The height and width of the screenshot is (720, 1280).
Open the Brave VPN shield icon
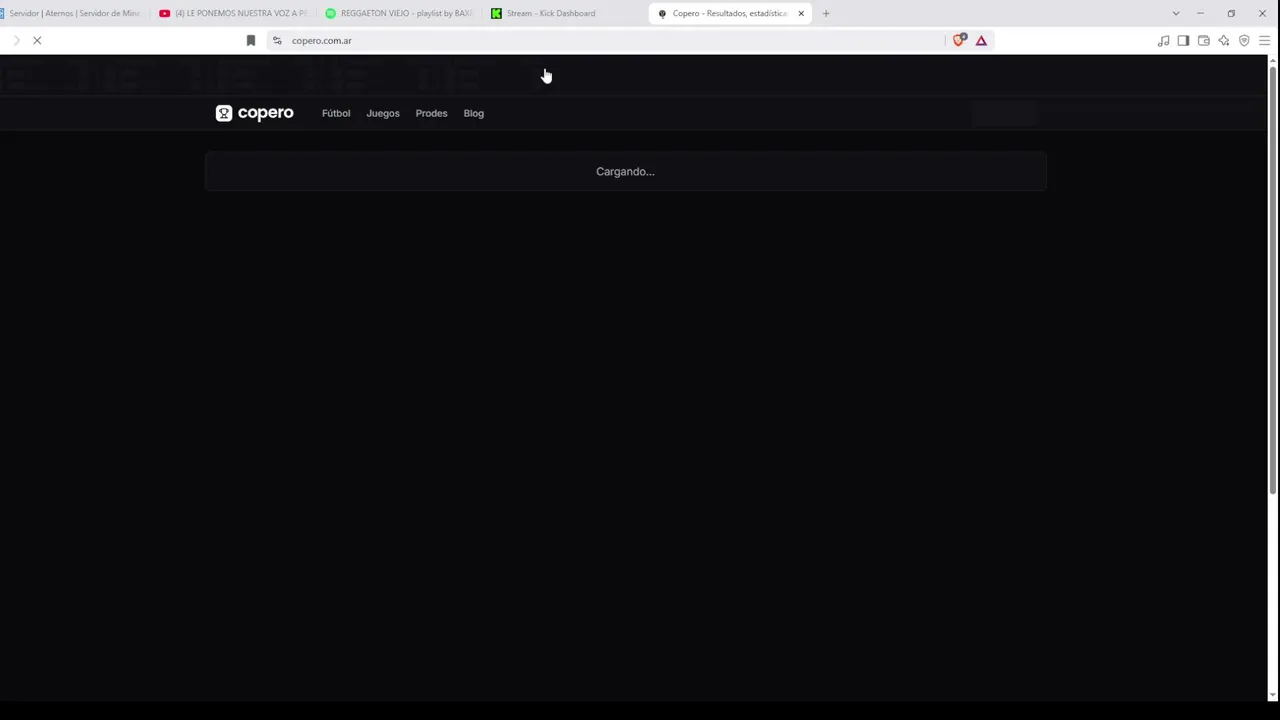(x=1244, y=41)
